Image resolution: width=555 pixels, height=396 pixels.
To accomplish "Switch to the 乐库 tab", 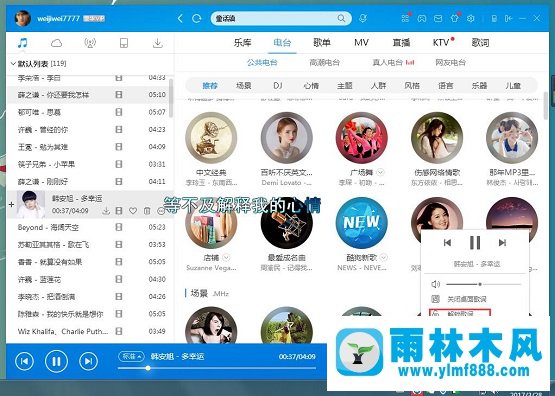I will click(242, 43).
